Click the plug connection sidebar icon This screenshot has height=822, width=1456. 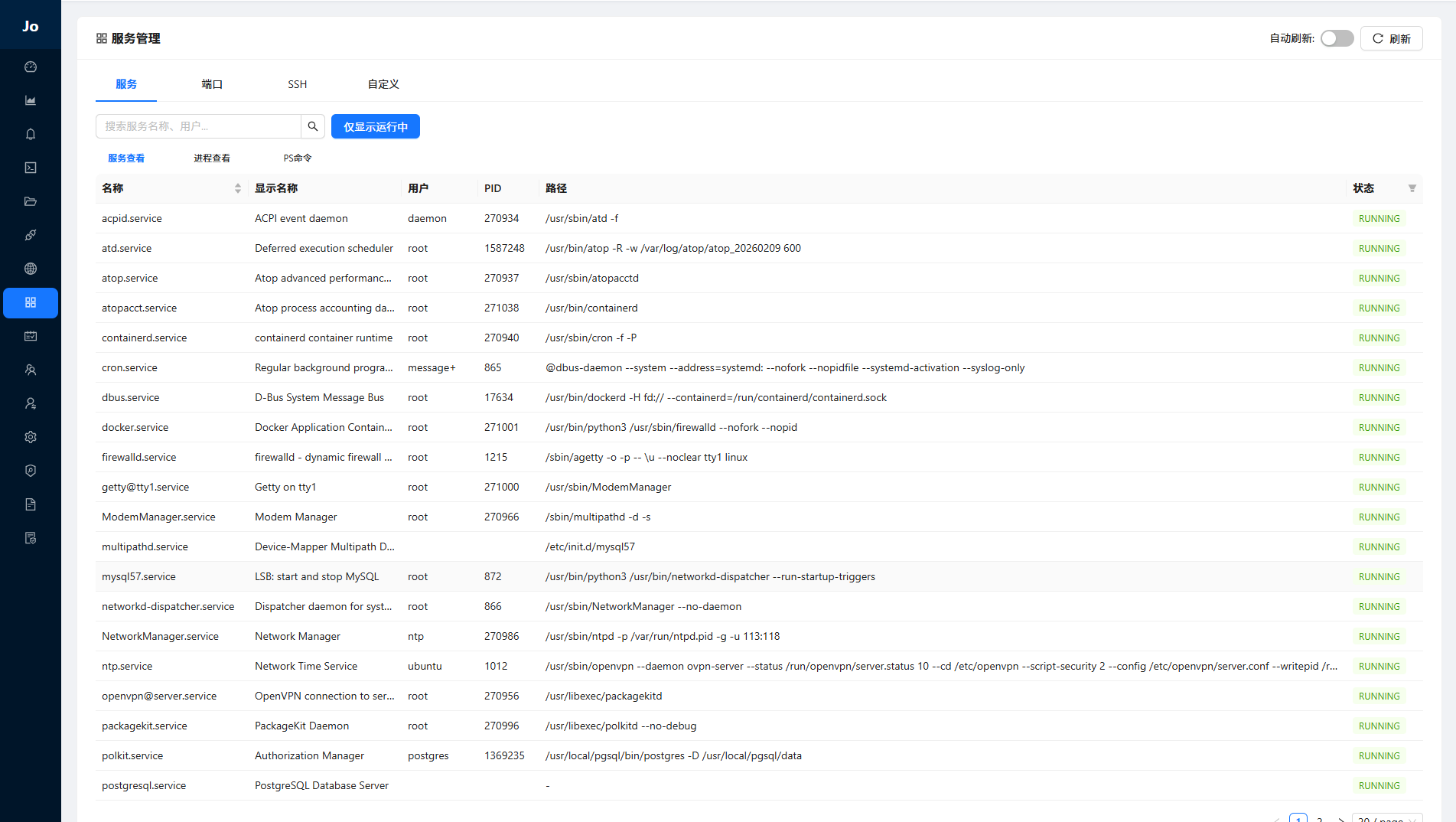(31, 236)
